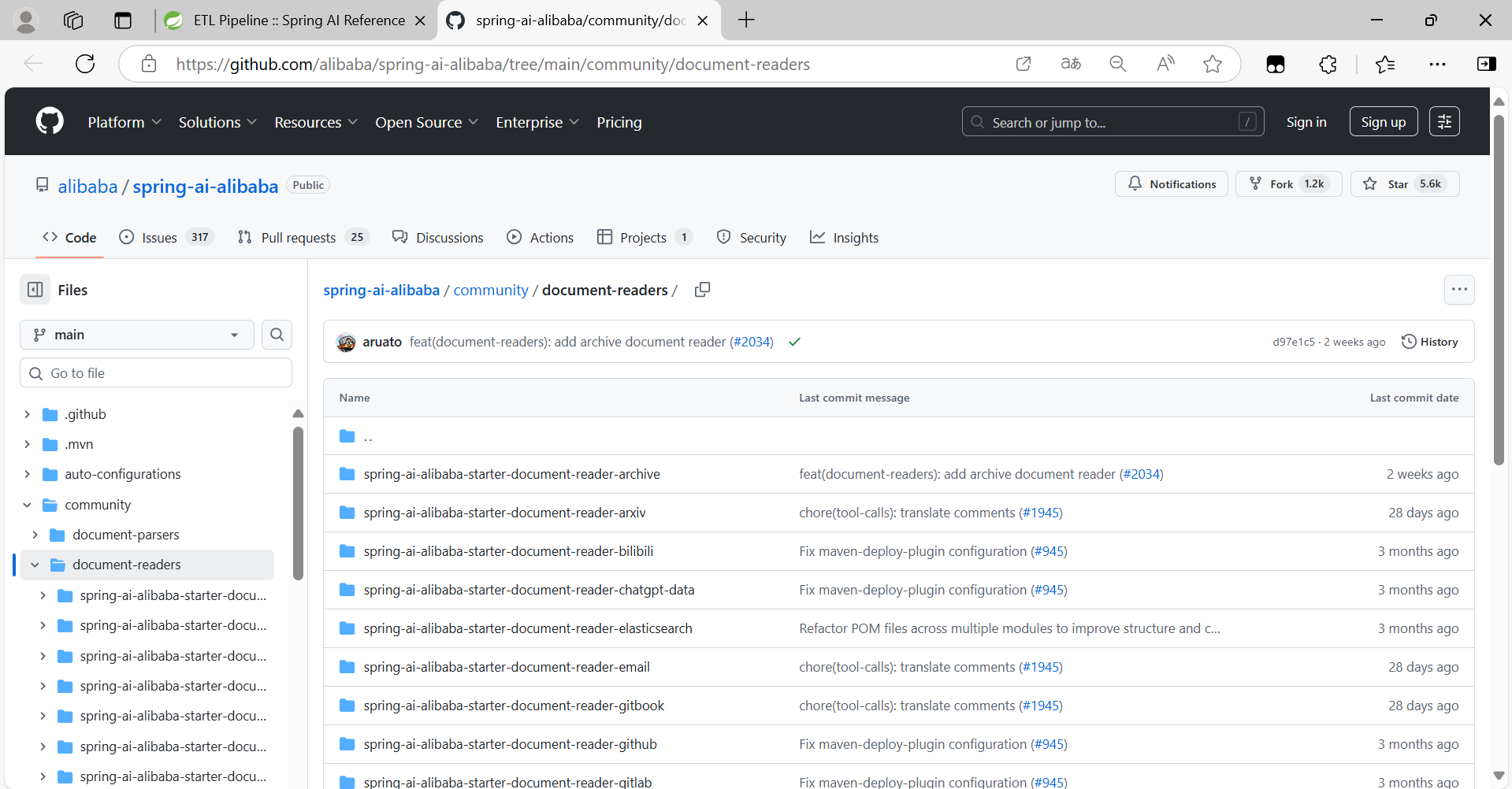Open the Discussions tab

coord(438,237)
